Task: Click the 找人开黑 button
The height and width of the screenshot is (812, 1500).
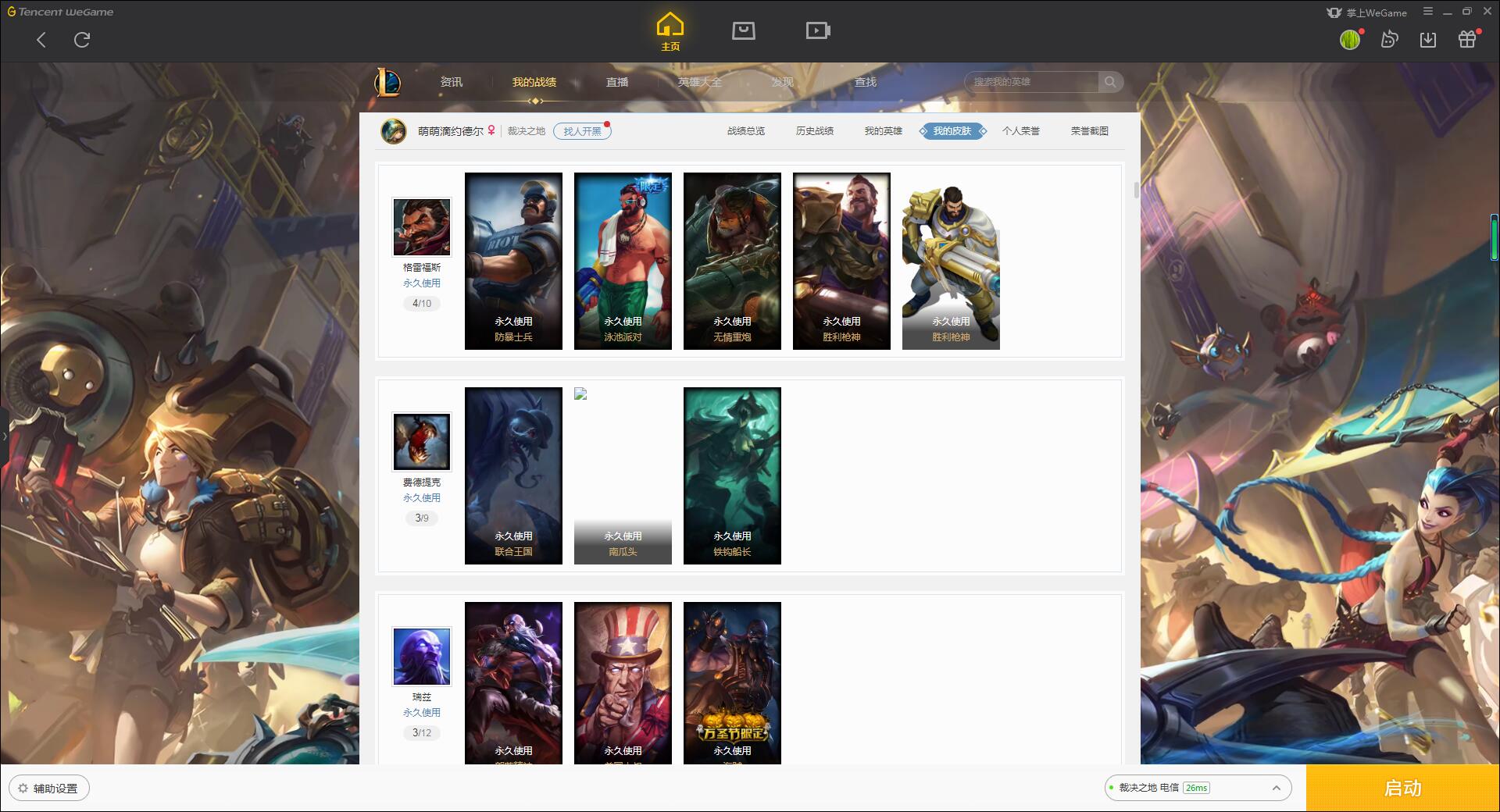Action: click(582, 131)
